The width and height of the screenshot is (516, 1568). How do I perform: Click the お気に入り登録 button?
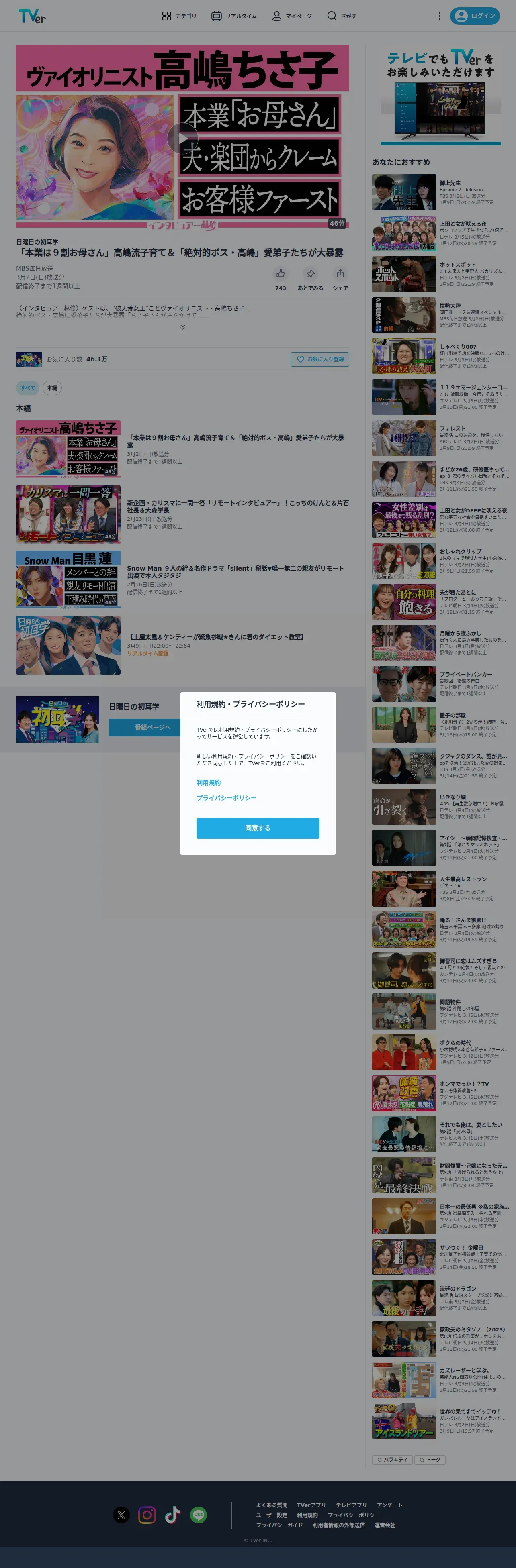point(320,359)
